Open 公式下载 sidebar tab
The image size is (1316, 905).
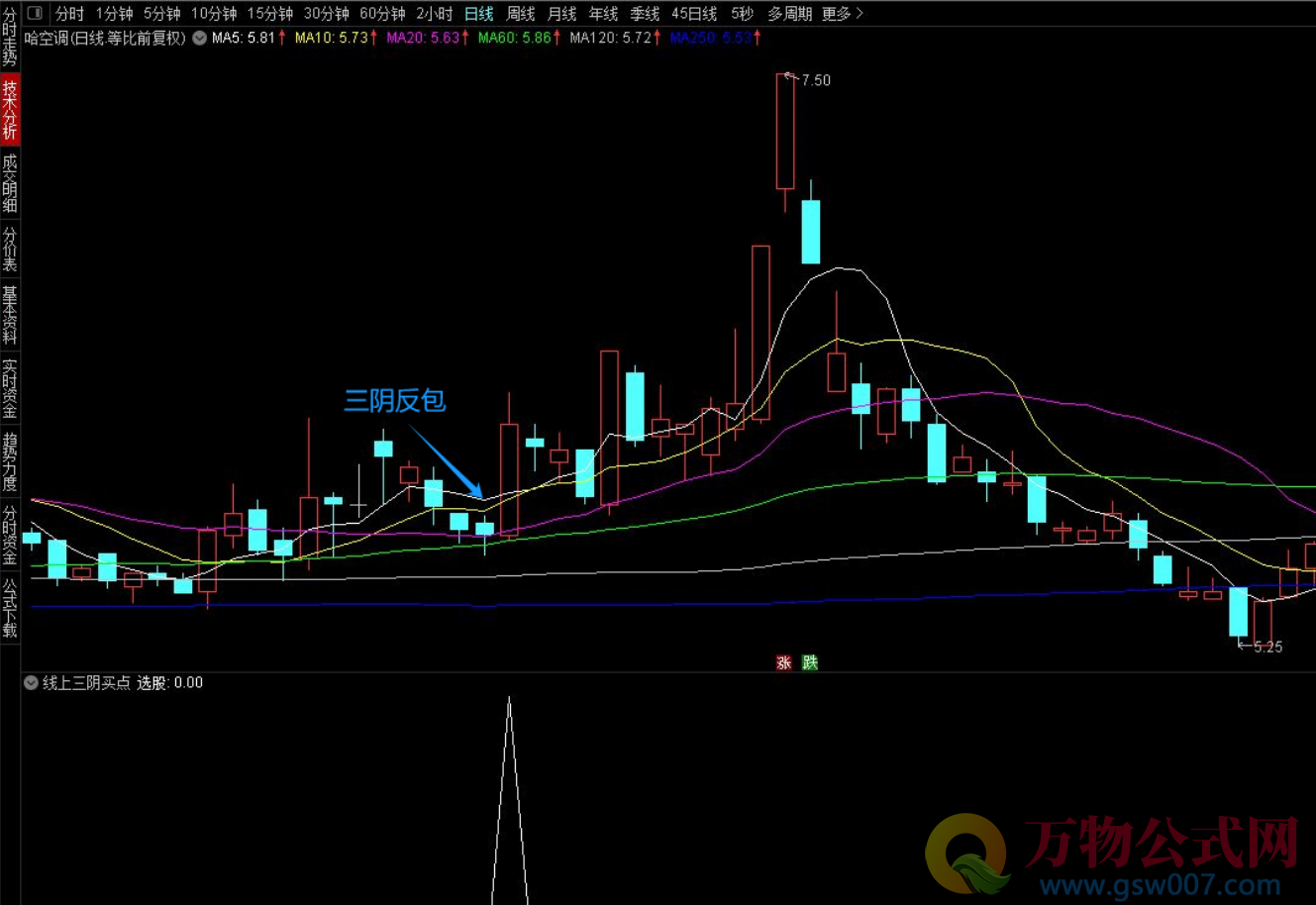10,608
